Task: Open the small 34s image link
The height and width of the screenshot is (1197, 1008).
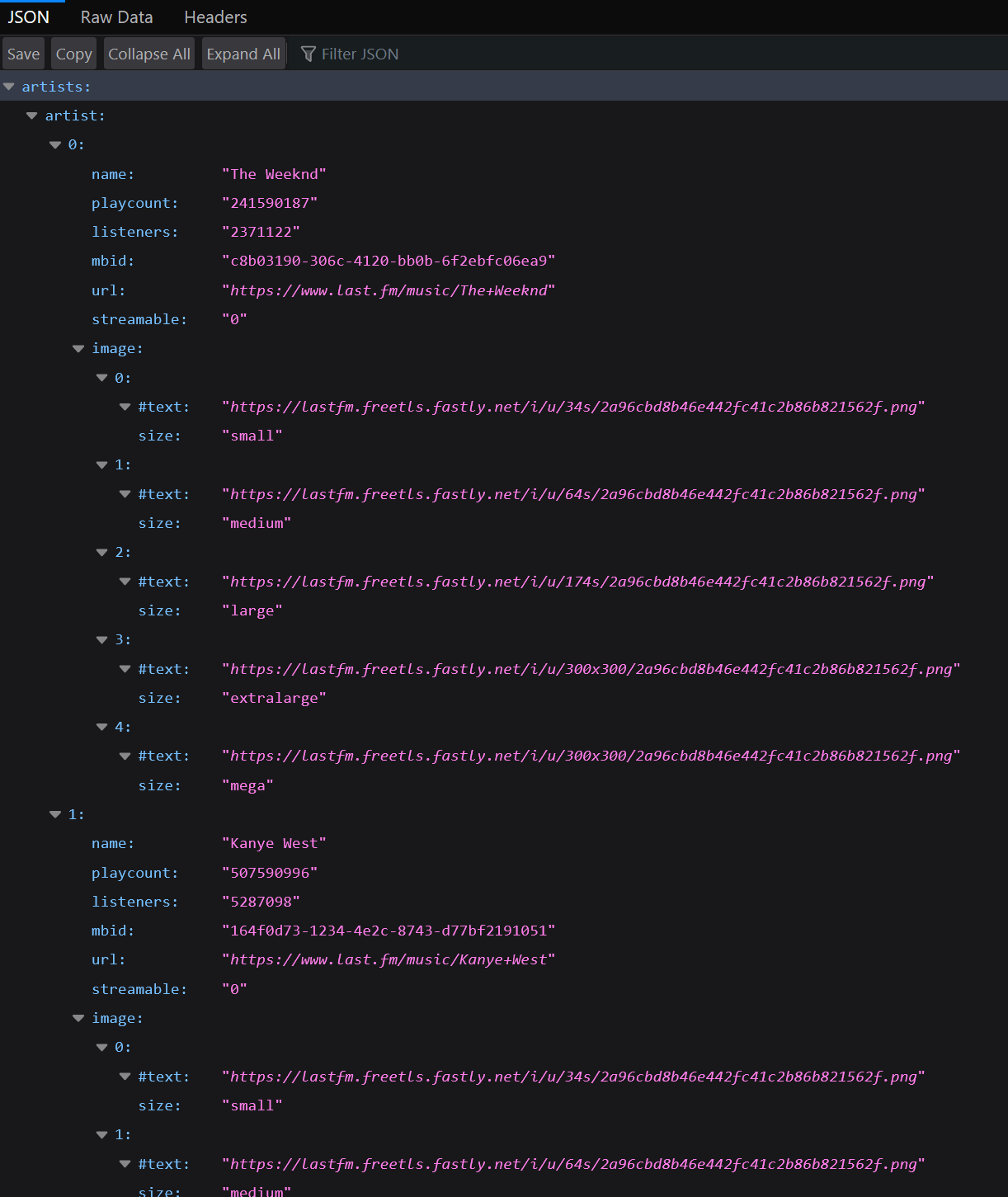Action: (x=572, y=406)
